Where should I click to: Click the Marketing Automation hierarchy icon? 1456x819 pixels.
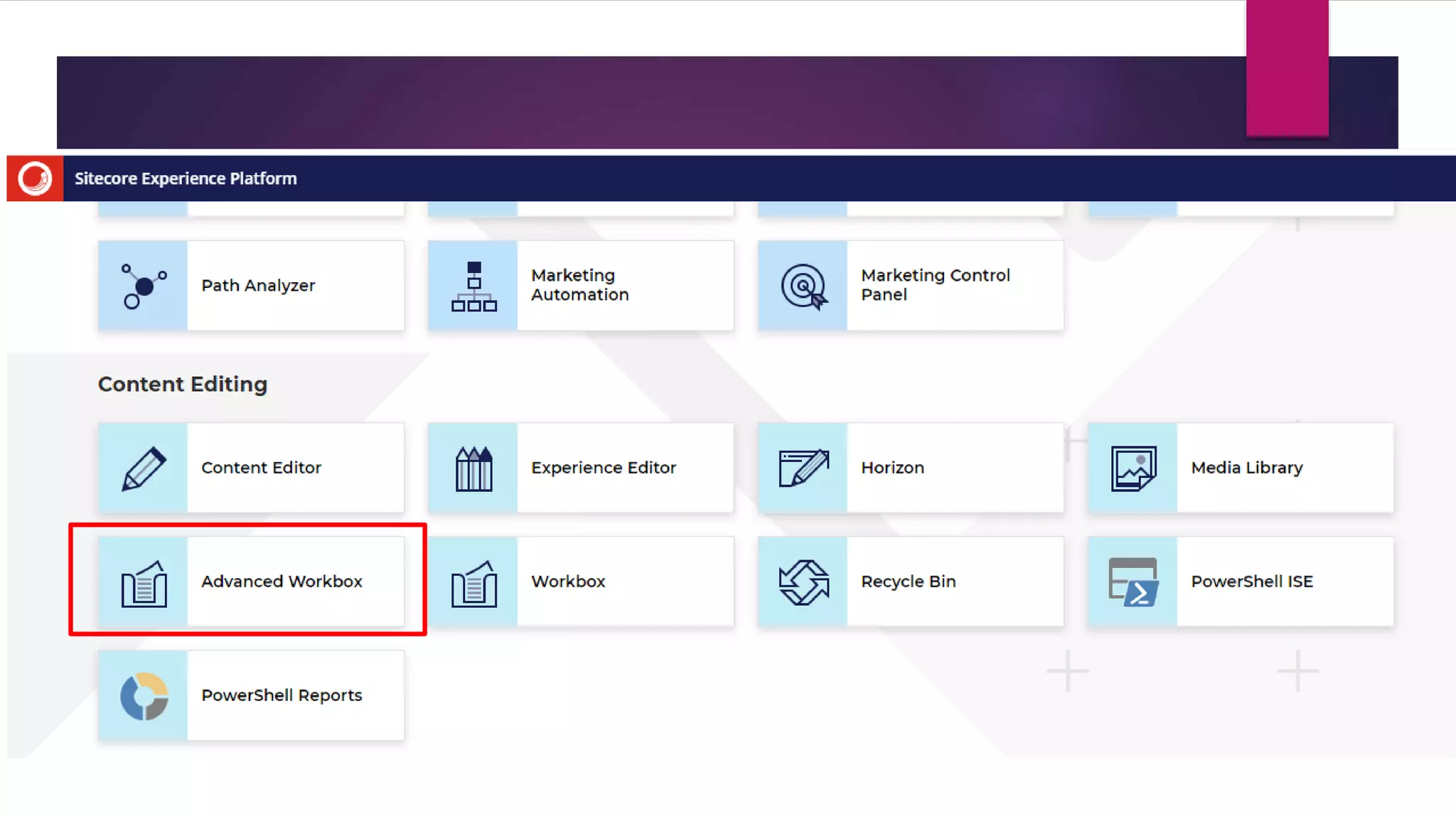click(473, 286)
